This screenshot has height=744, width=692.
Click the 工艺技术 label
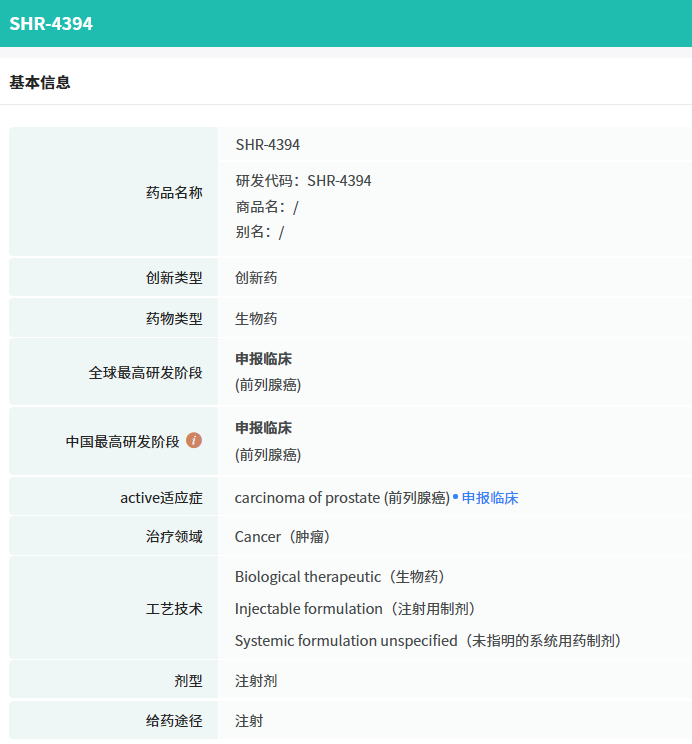point(174,608)
